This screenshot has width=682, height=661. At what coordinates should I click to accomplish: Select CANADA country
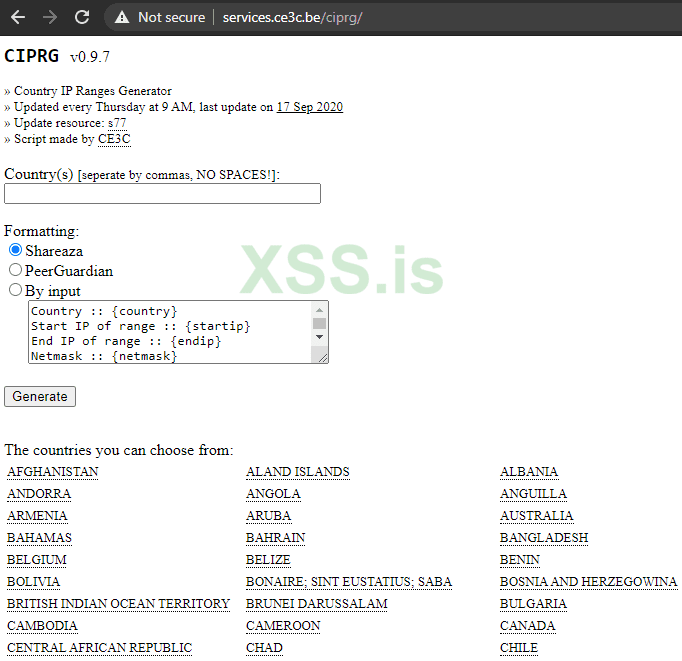coord(528,626)
